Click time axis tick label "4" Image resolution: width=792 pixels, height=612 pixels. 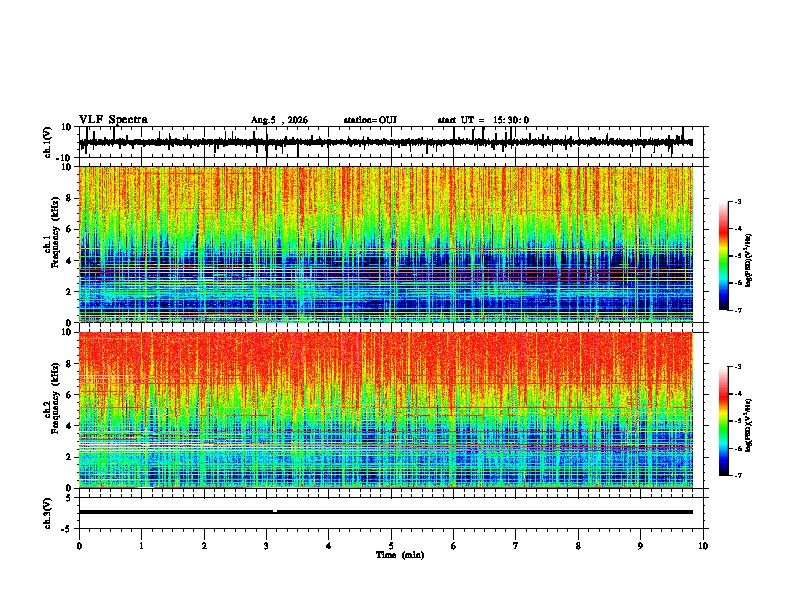pos(329,546)
